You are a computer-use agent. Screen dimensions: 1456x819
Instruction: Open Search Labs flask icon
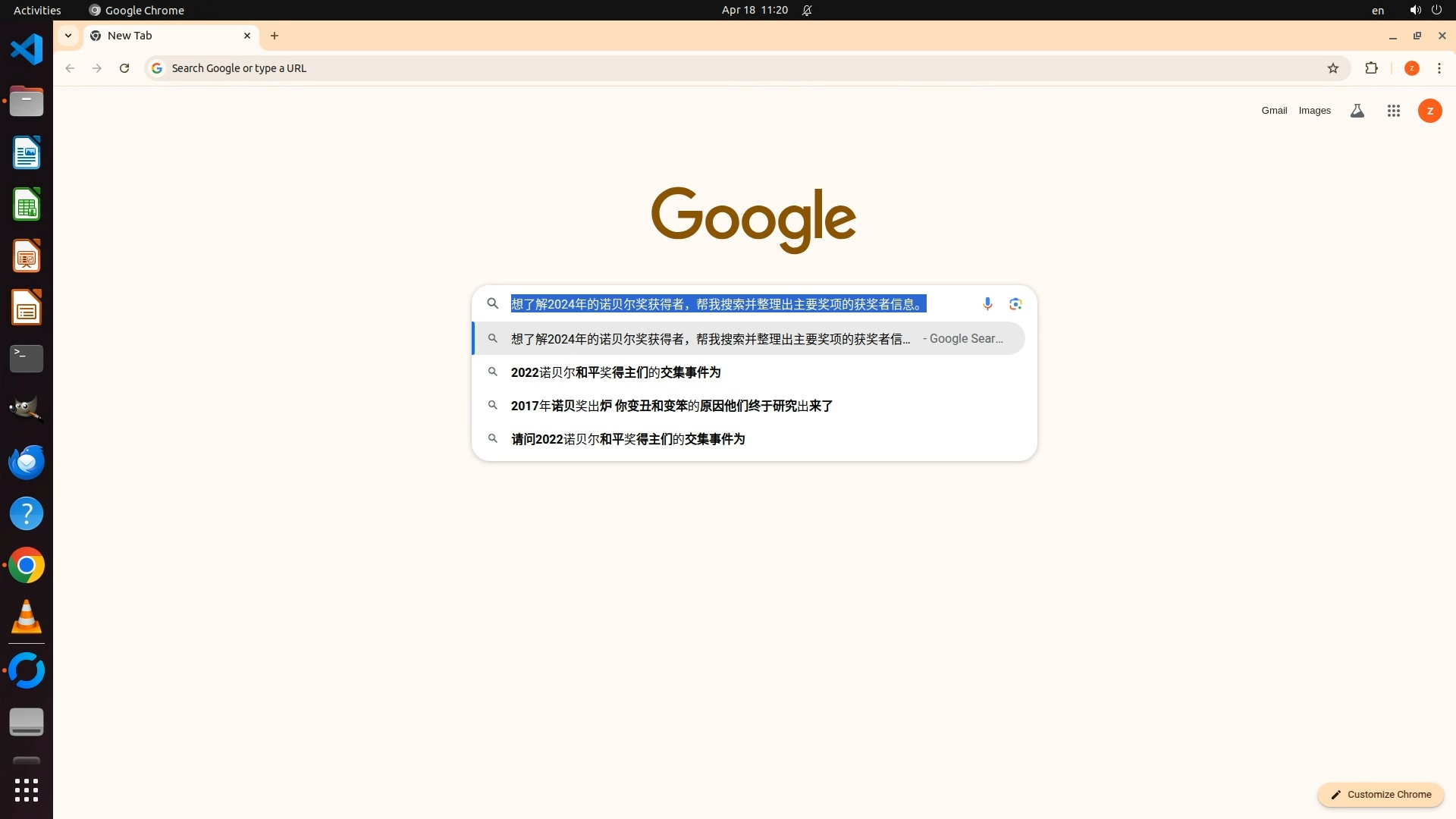(x=1357, y=111)
